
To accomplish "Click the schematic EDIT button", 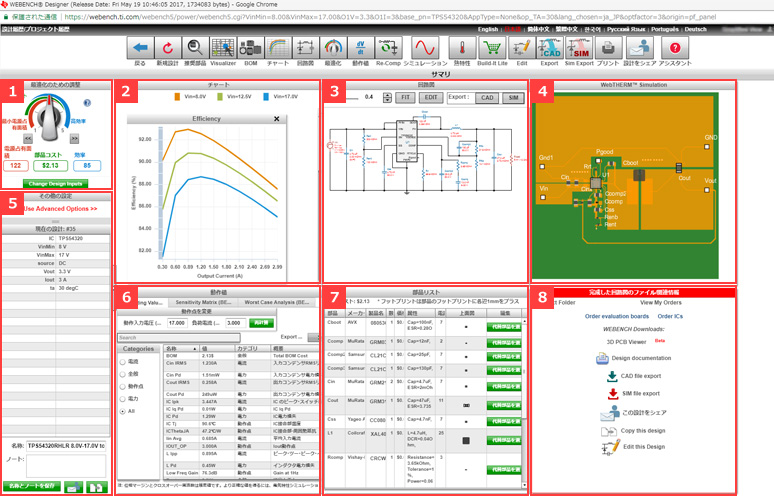I will [431, 98].
